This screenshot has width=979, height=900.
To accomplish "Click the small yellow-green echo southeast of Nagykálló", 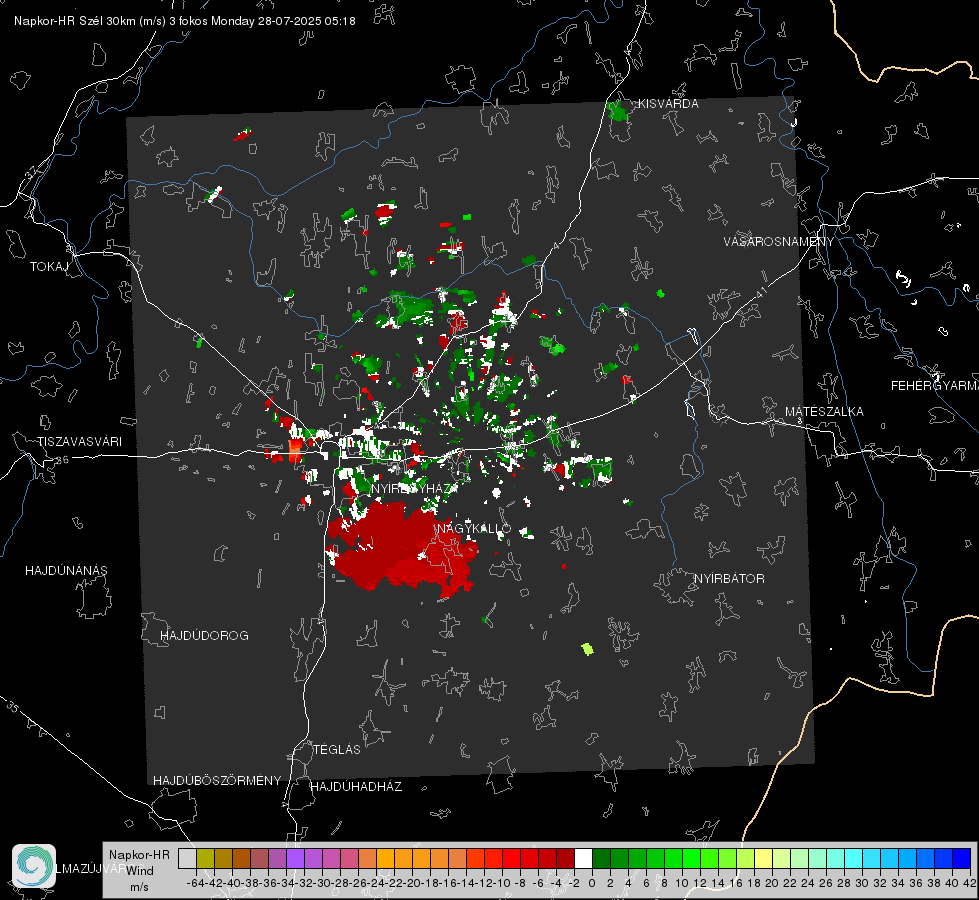I will 587,649.
